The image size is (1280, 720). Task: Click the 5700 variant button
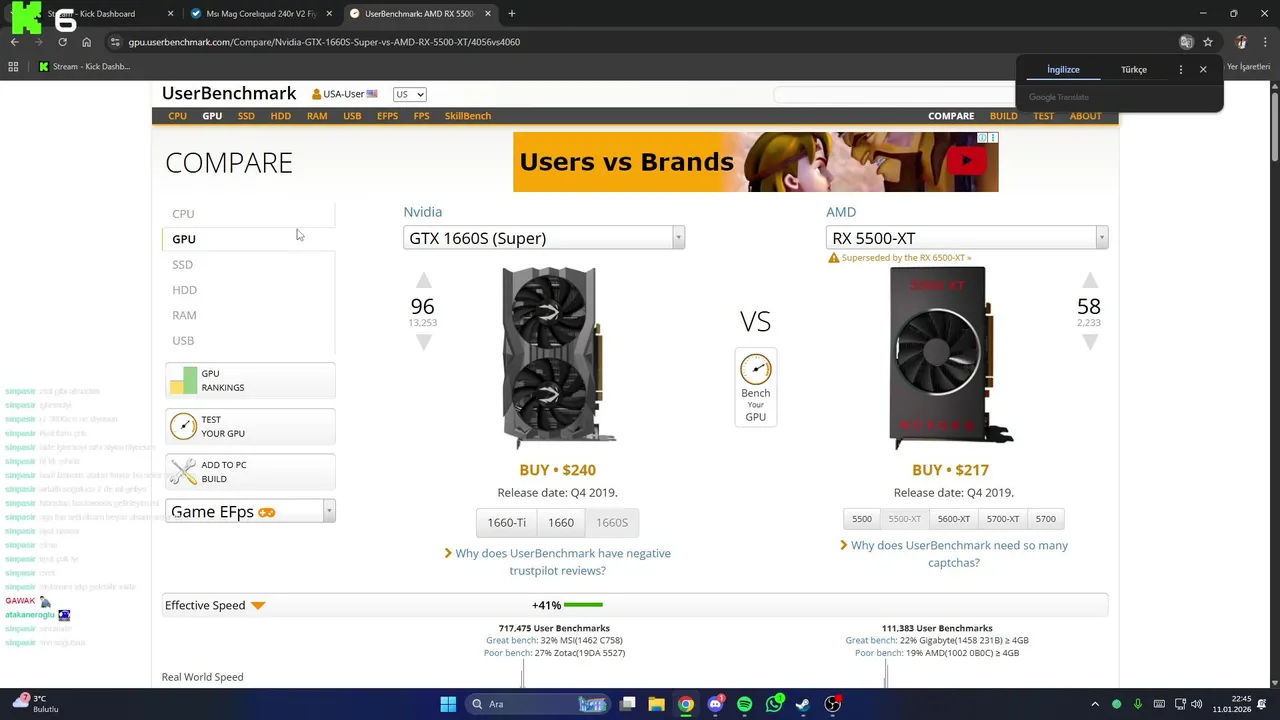(1045, 519)
